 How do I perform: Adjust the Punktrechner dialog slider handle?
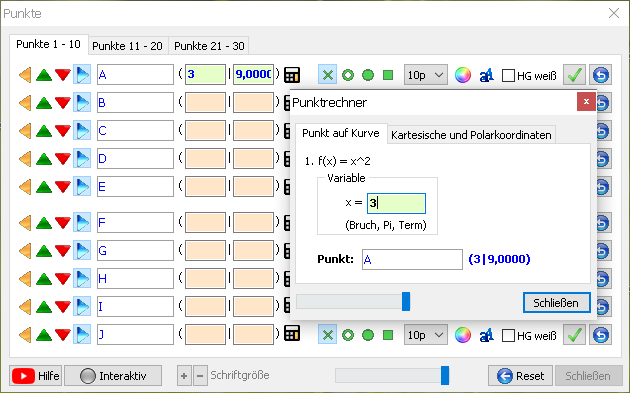[406, 301]
